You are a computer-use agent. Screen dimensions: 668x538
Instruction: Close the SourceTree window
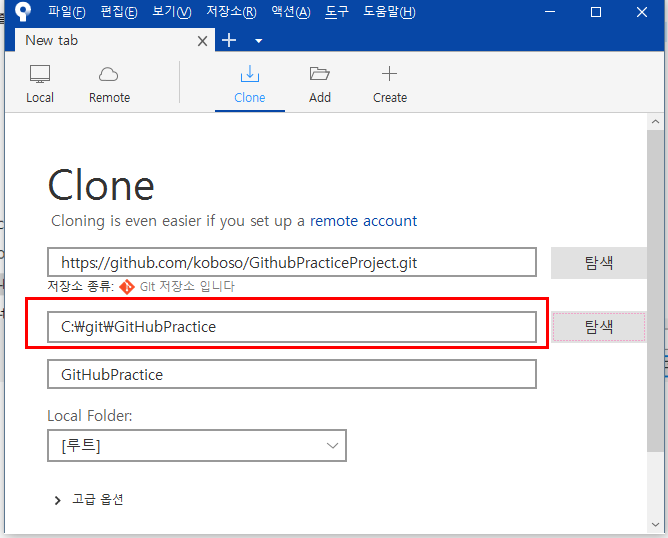(x=642, y=12)
